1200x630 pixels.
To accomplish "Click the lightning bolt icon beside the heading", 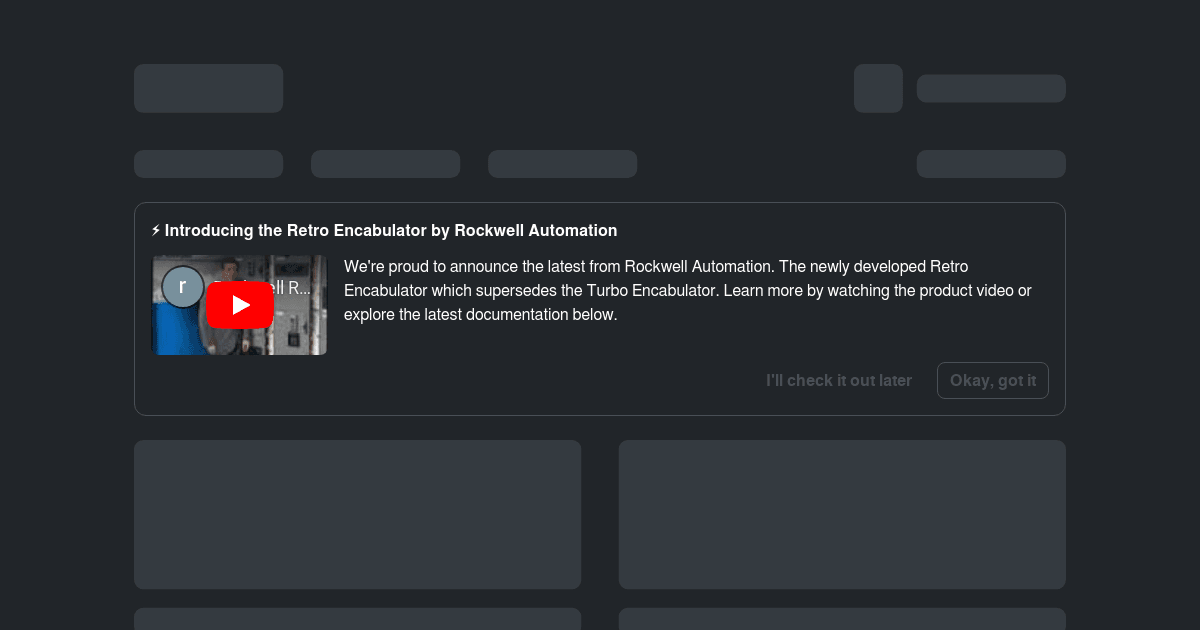I will pos(156,231).
